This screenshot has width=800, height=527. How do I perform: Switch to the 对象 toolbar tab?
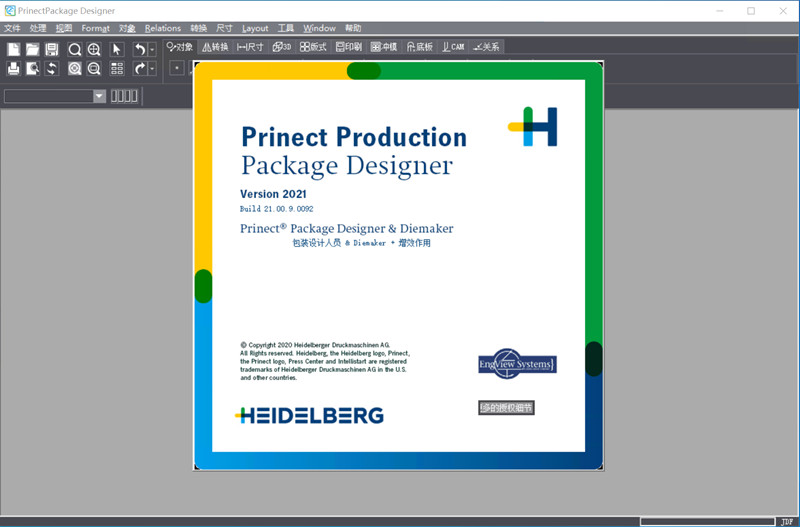(180, 47)
